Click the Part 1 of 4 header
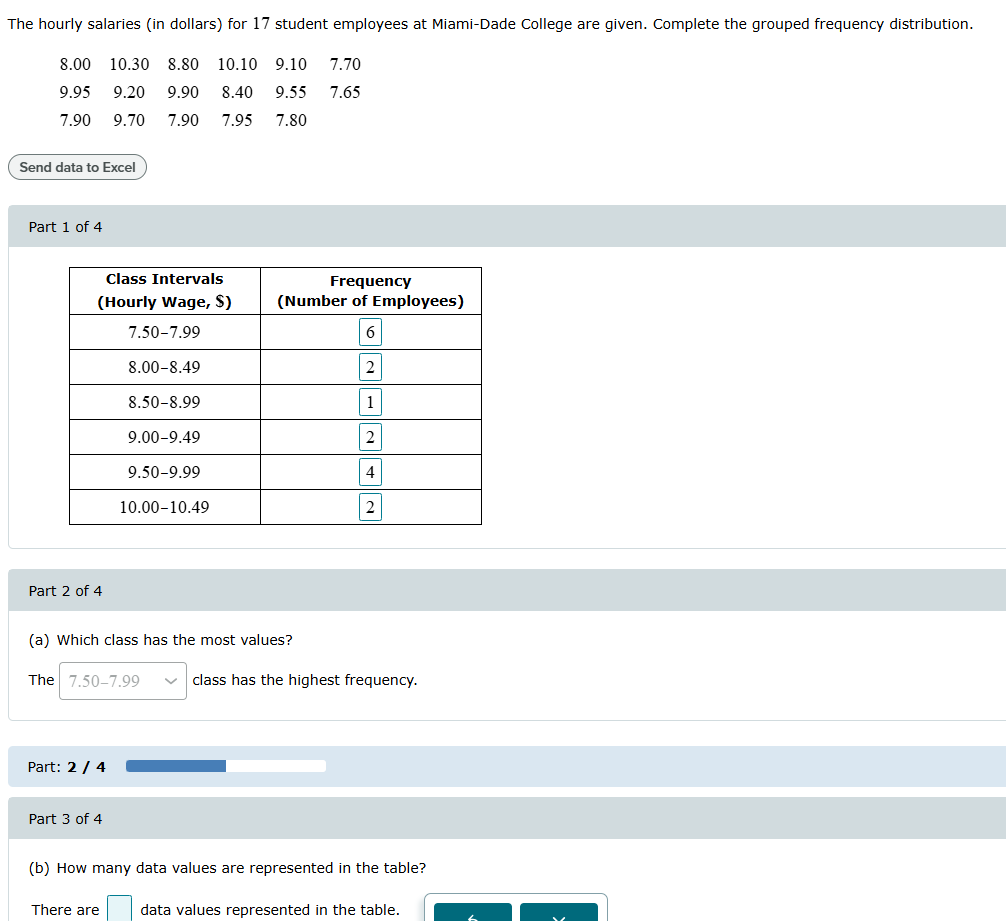1006x921 pixels. point(64,226)
